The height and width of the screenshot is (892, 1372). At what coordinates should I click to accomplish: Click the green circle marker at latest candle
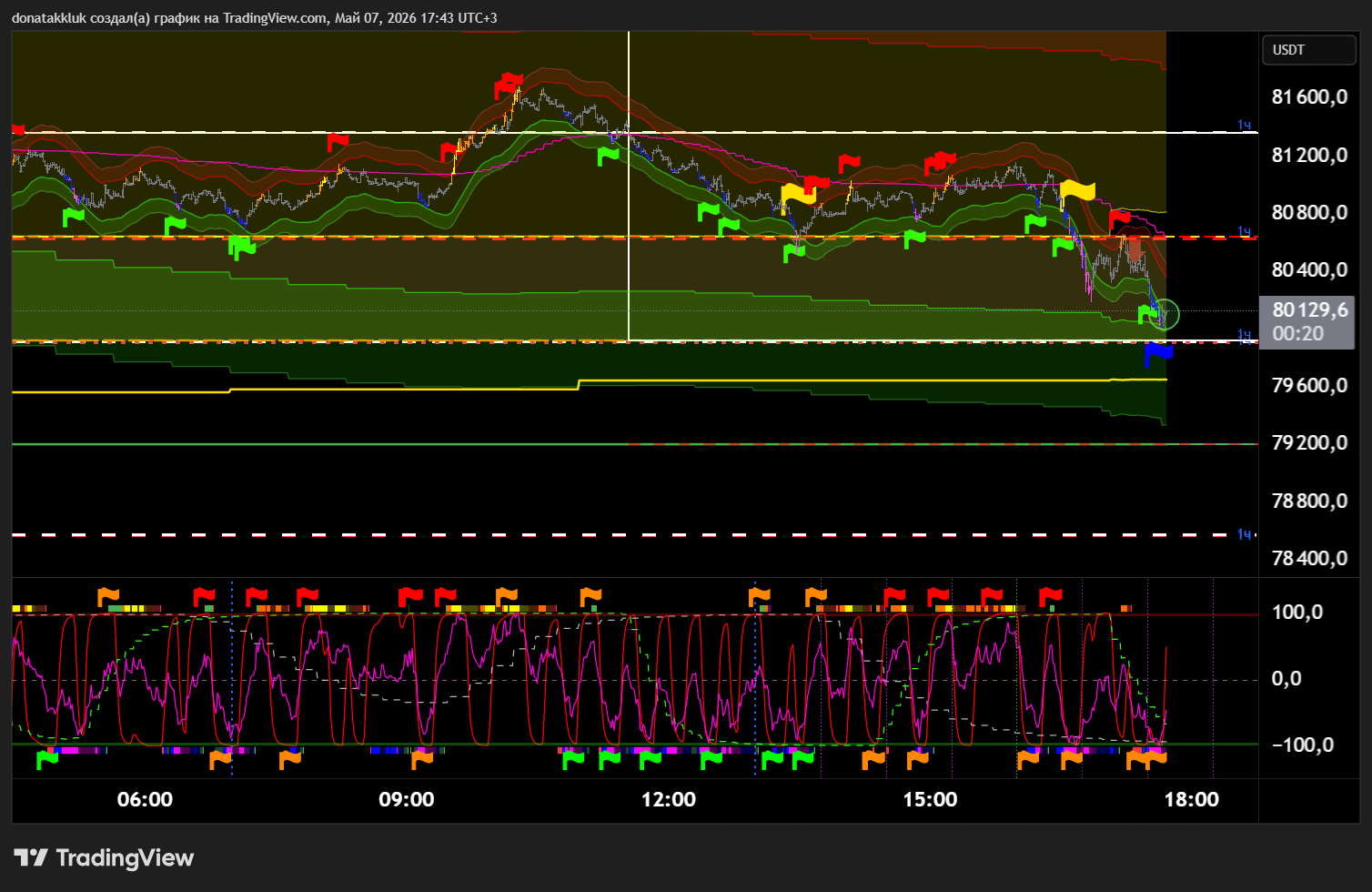(1164, 314)
